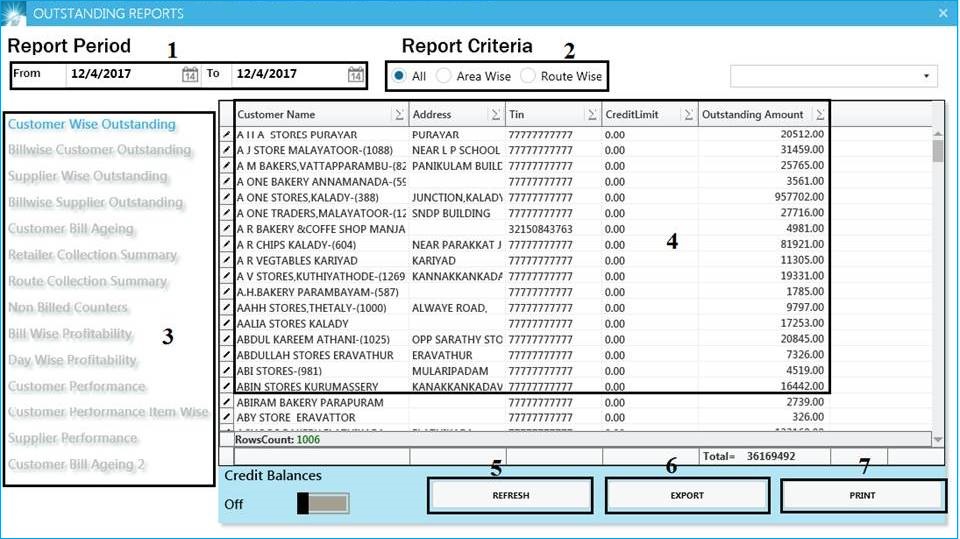This screenshot has height=539, width=960.
Task: Open Supplier Wise Outstanding report
Action: pyautogui.click(x=88, y=176)
